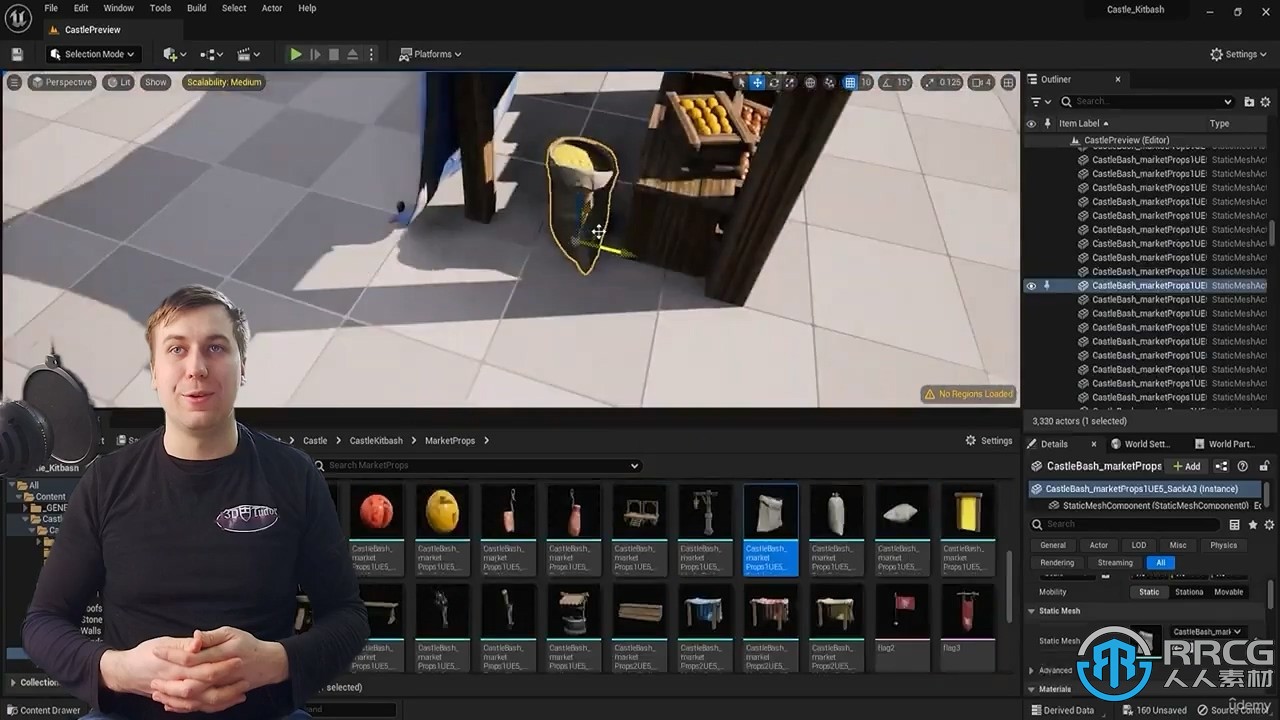This screenshot has width=1280, height=720.
Task: Click the Outliner create folder icon
Action: pyautogui.click(x=1249, y=101)
